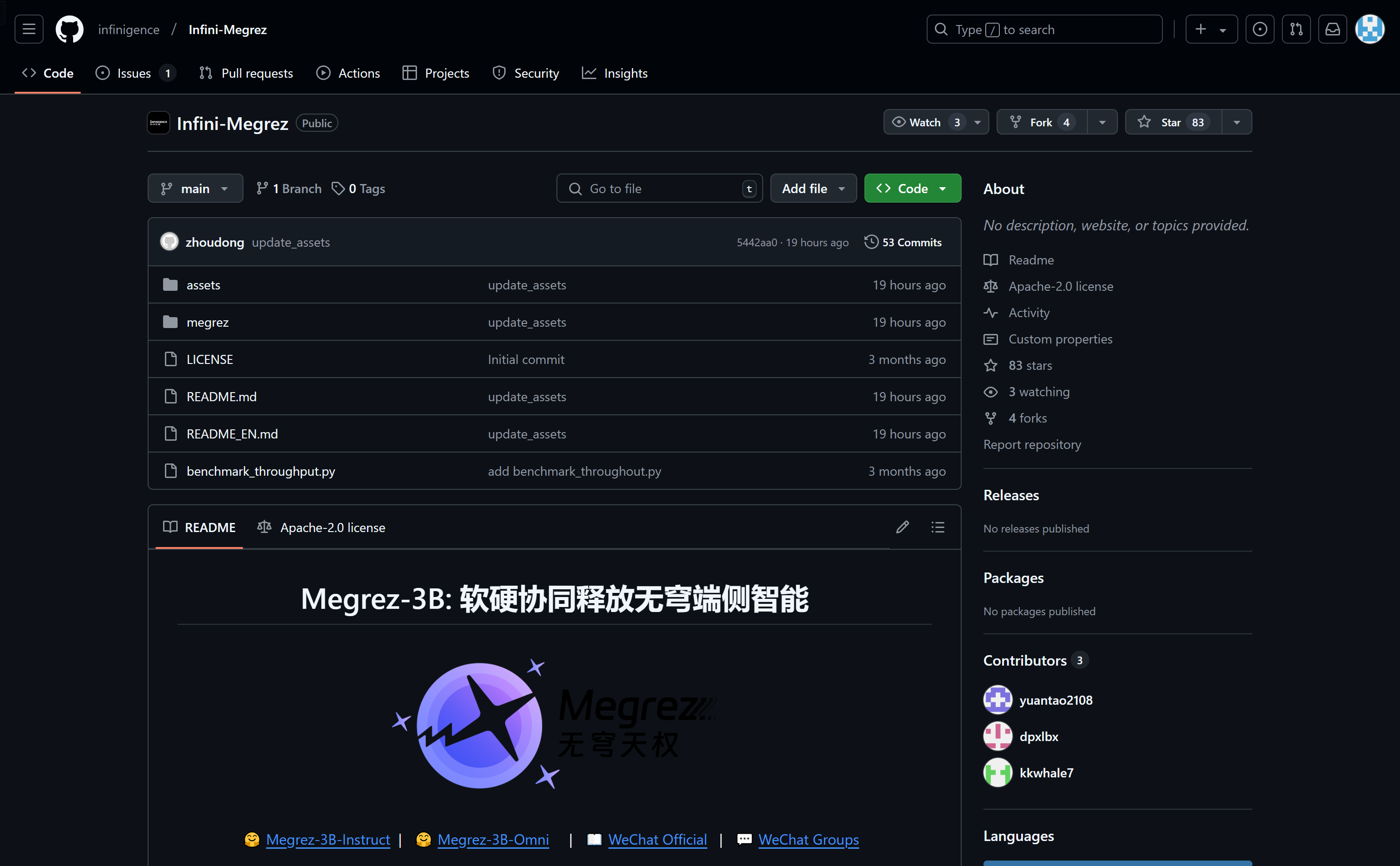
Task: Open the 5442aa0 commit hash
Action: pyautogui.click(x=756, y=242)
